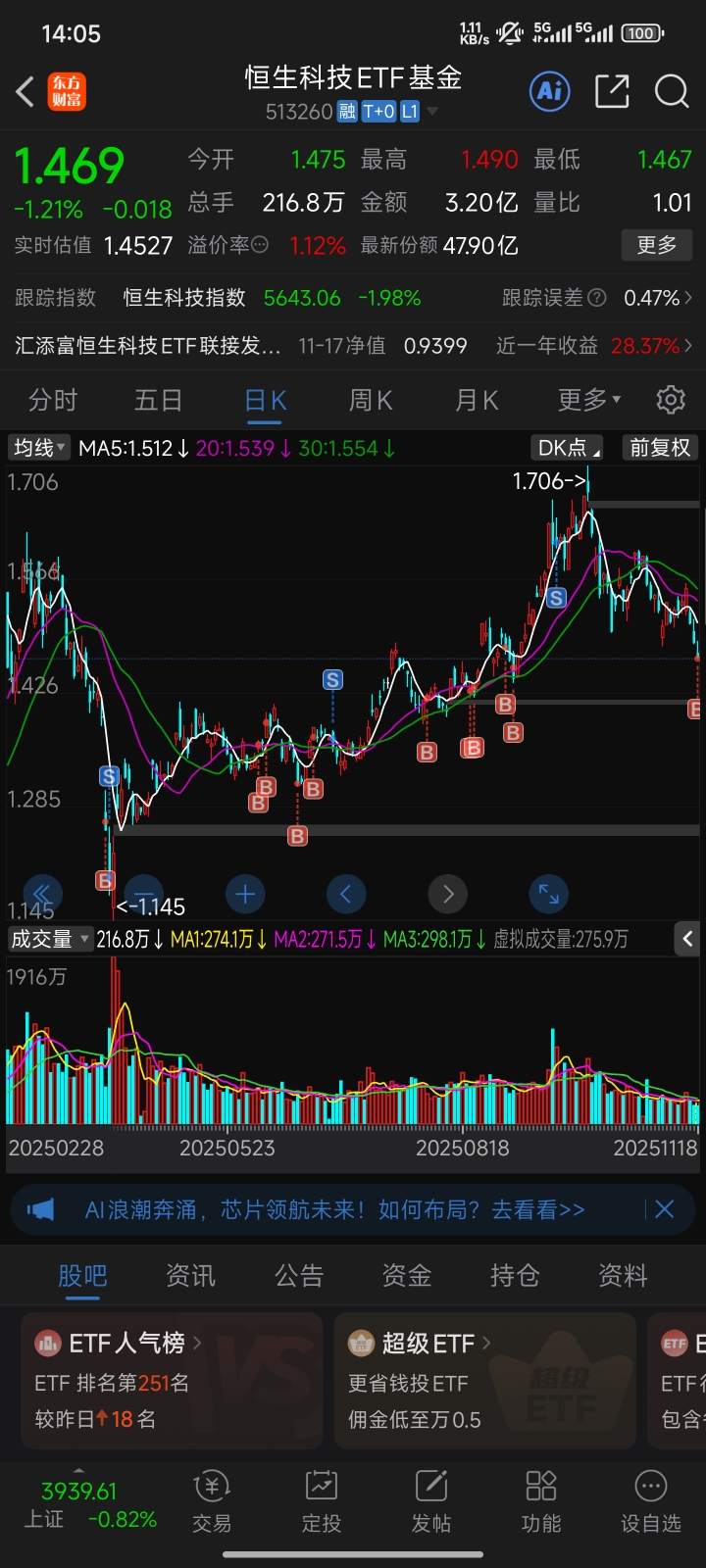Tap the share export icon
The height and width of the screenshot is (1568, 706).
tap(612, 91)
